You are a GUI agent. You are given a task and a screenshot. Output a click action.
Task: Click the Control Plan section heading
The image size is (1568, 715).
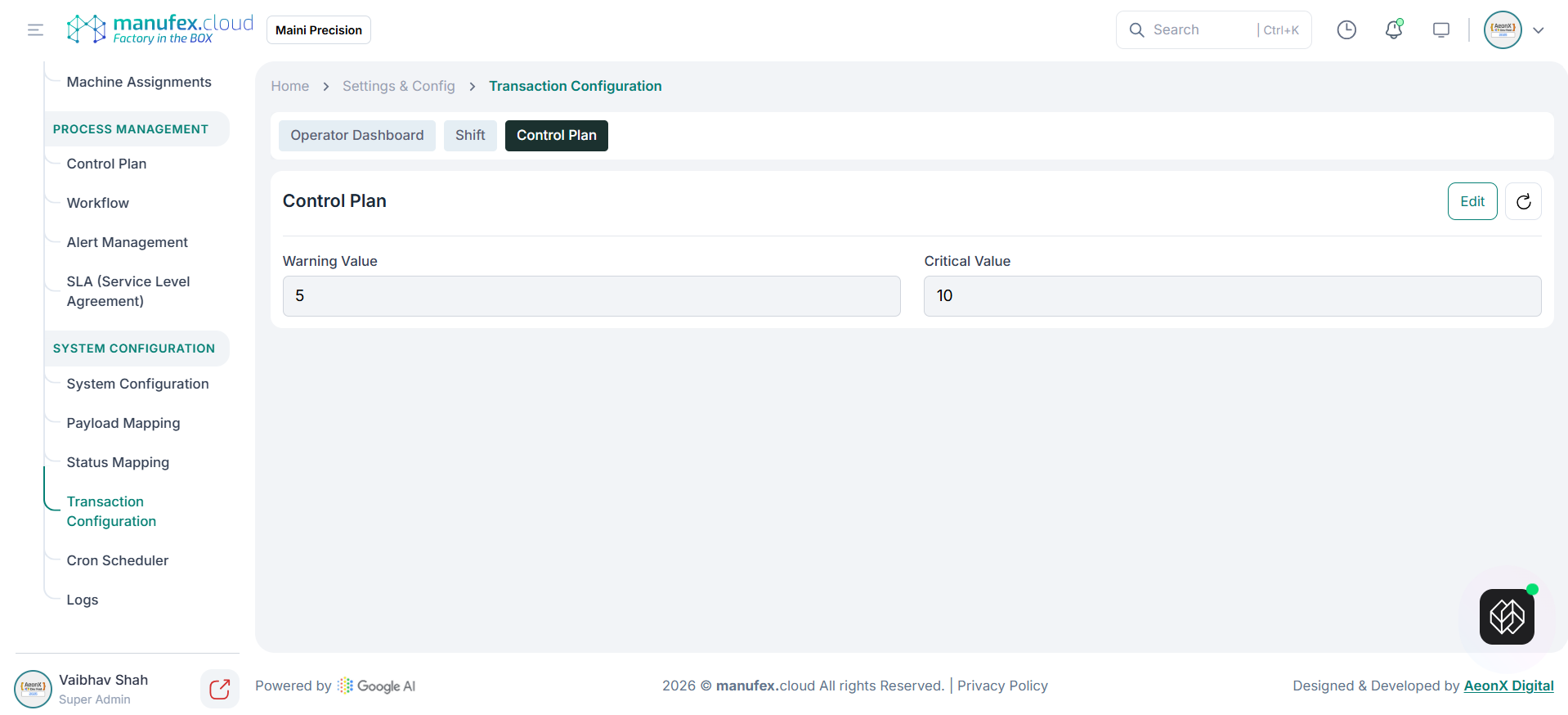point(334,201)
